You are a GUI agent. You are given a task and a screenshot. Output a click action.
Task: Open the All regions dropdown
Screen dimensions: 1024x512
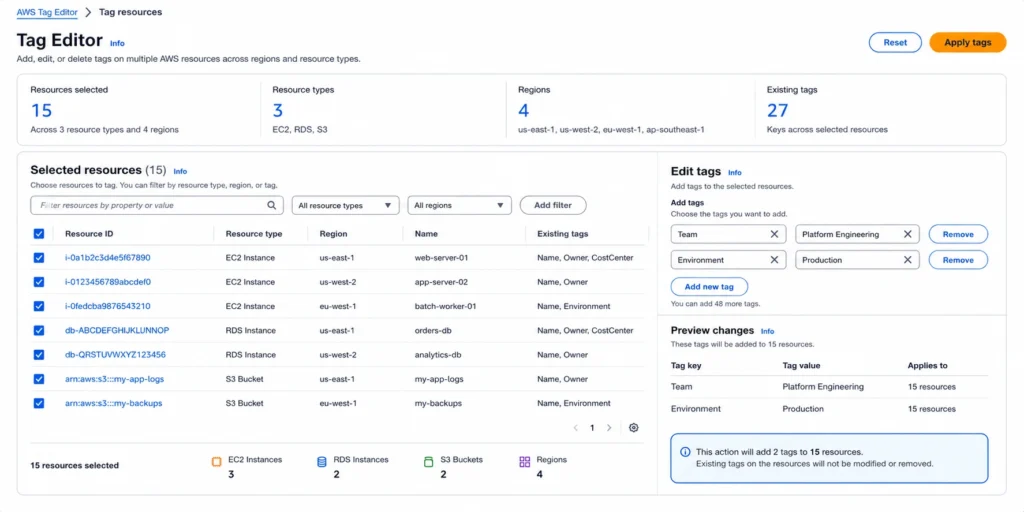(459, 205)
